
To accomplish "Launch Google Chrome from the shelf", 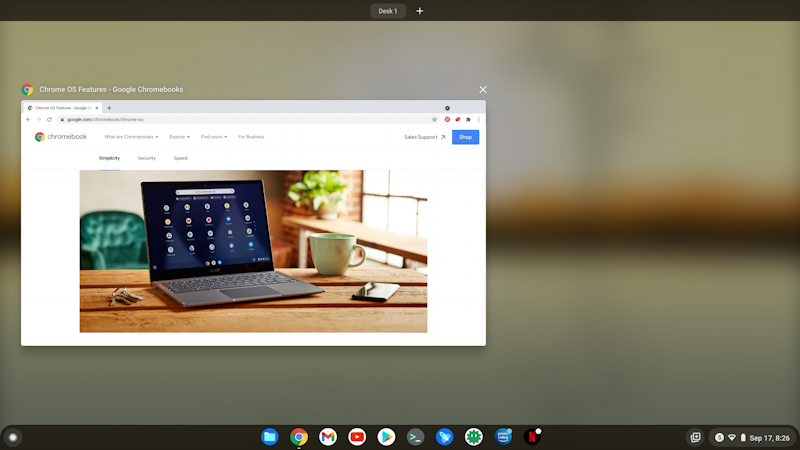I will 299,437.
